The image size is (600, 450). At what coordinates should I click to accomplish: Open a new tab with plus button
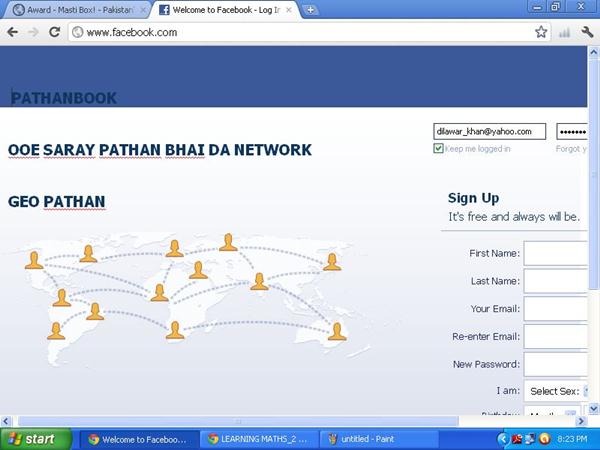click(311, 10)
